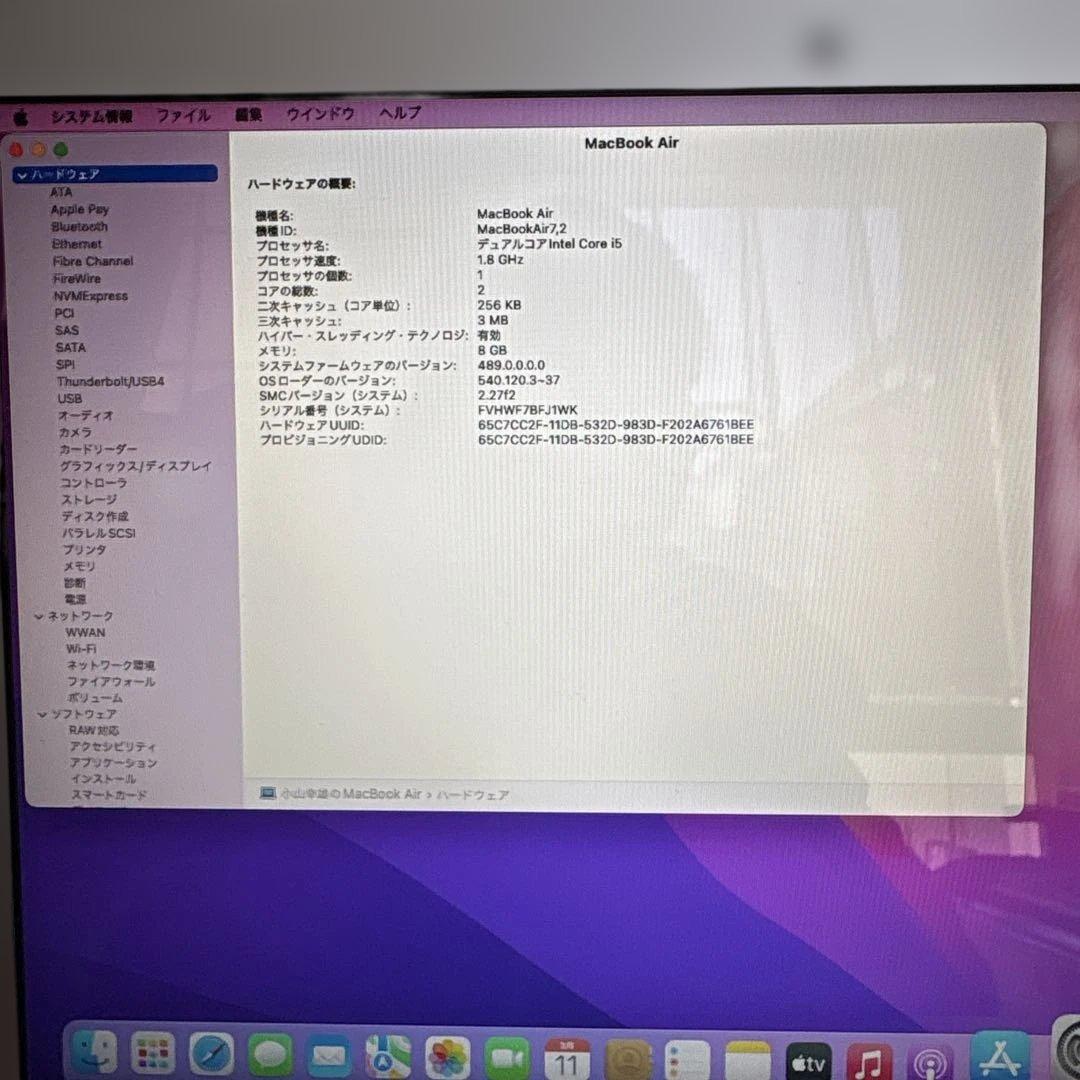
Task: Open Podcasts from the Dock
Action: coord(931,1063)
